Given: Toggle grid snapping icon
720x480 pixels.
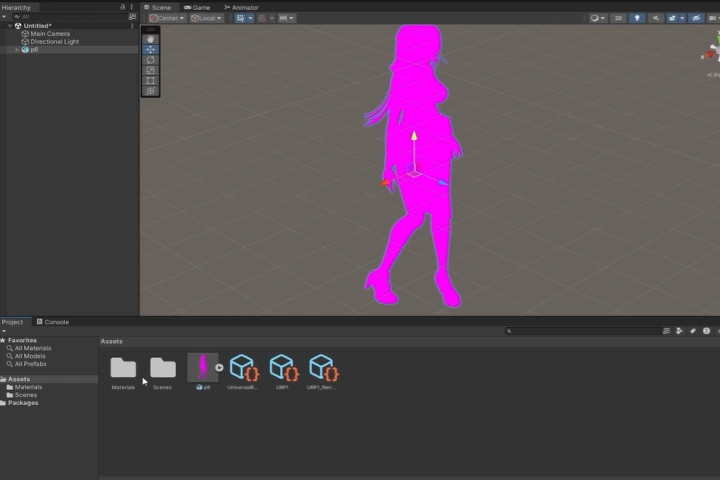Looking at the screenshot, I should pos(262,18).
